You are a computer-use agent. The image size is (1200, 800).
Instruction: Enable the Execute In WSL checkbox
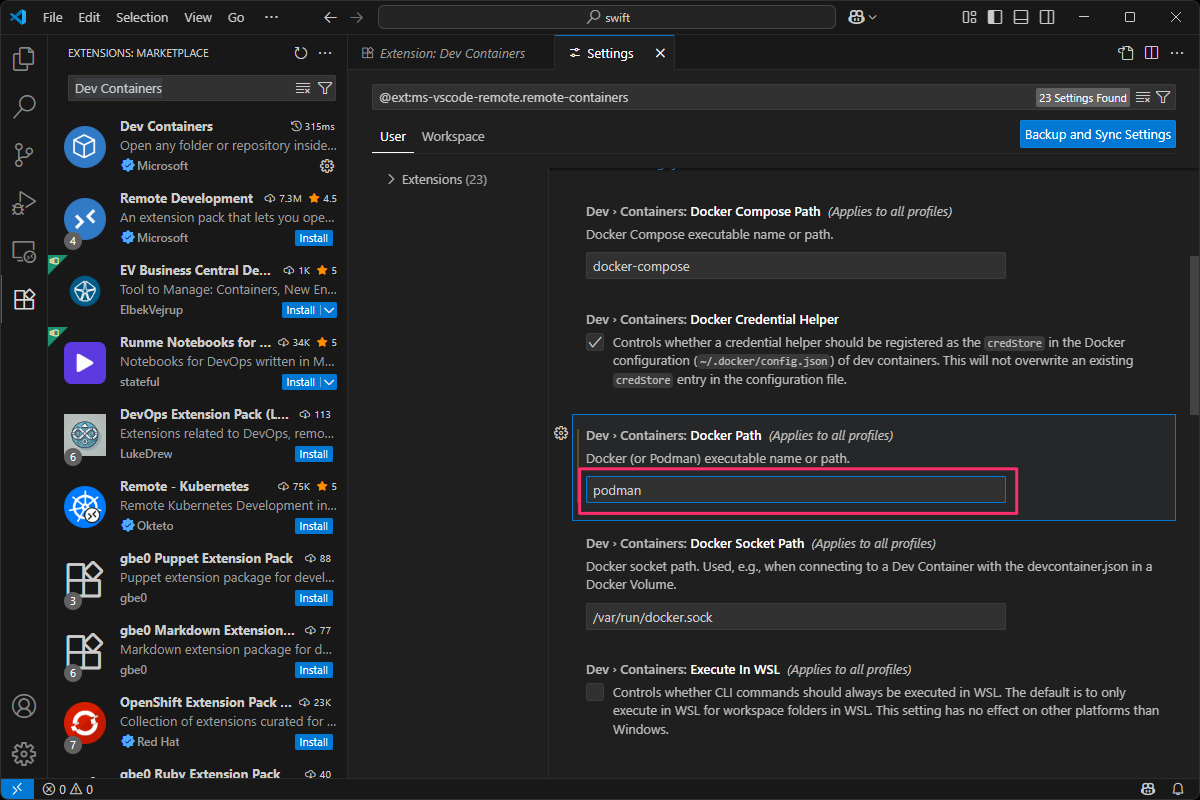(595, 692)
